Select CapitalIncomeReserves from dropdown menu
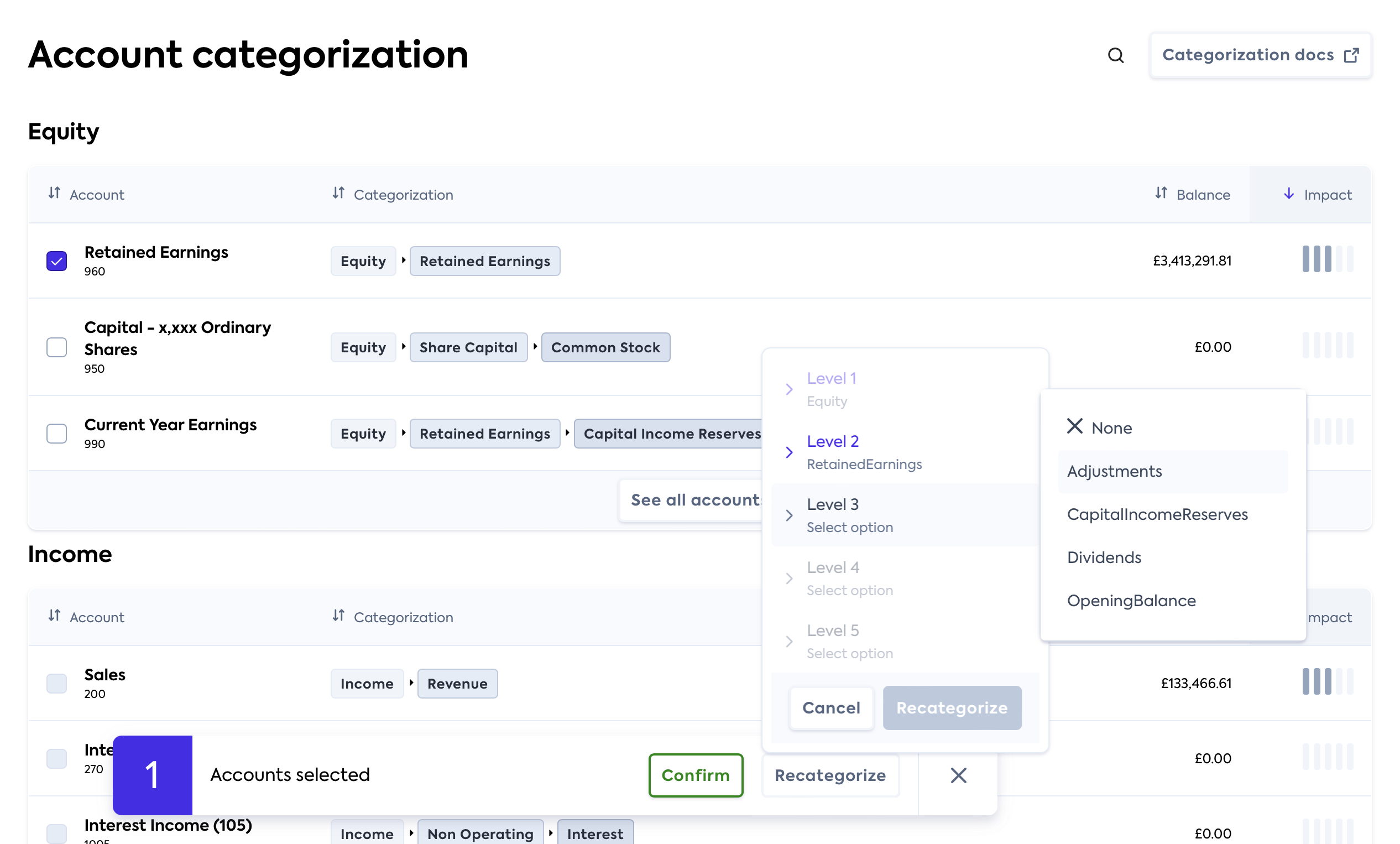Screen dimensions: 1400x844 coord(1157,514)
